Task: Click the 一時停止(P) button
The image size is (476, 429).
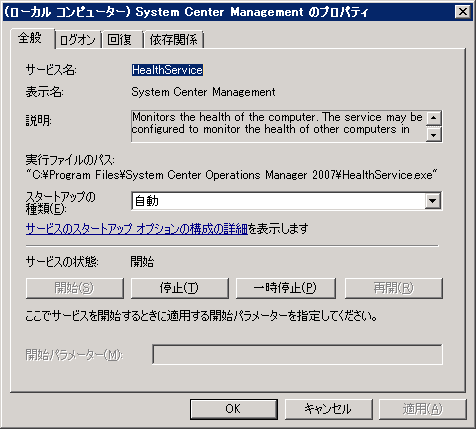Action: coord(286,288)
